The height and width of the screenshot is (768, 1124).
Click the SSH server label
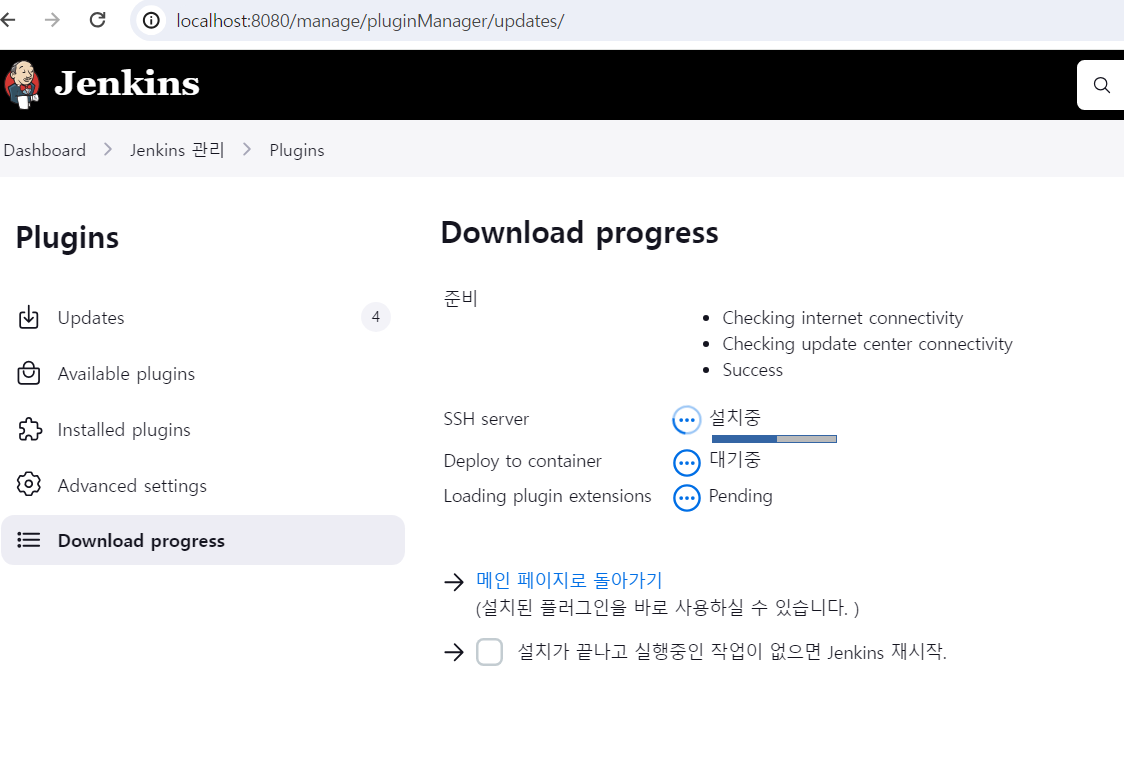coord(486,419)
